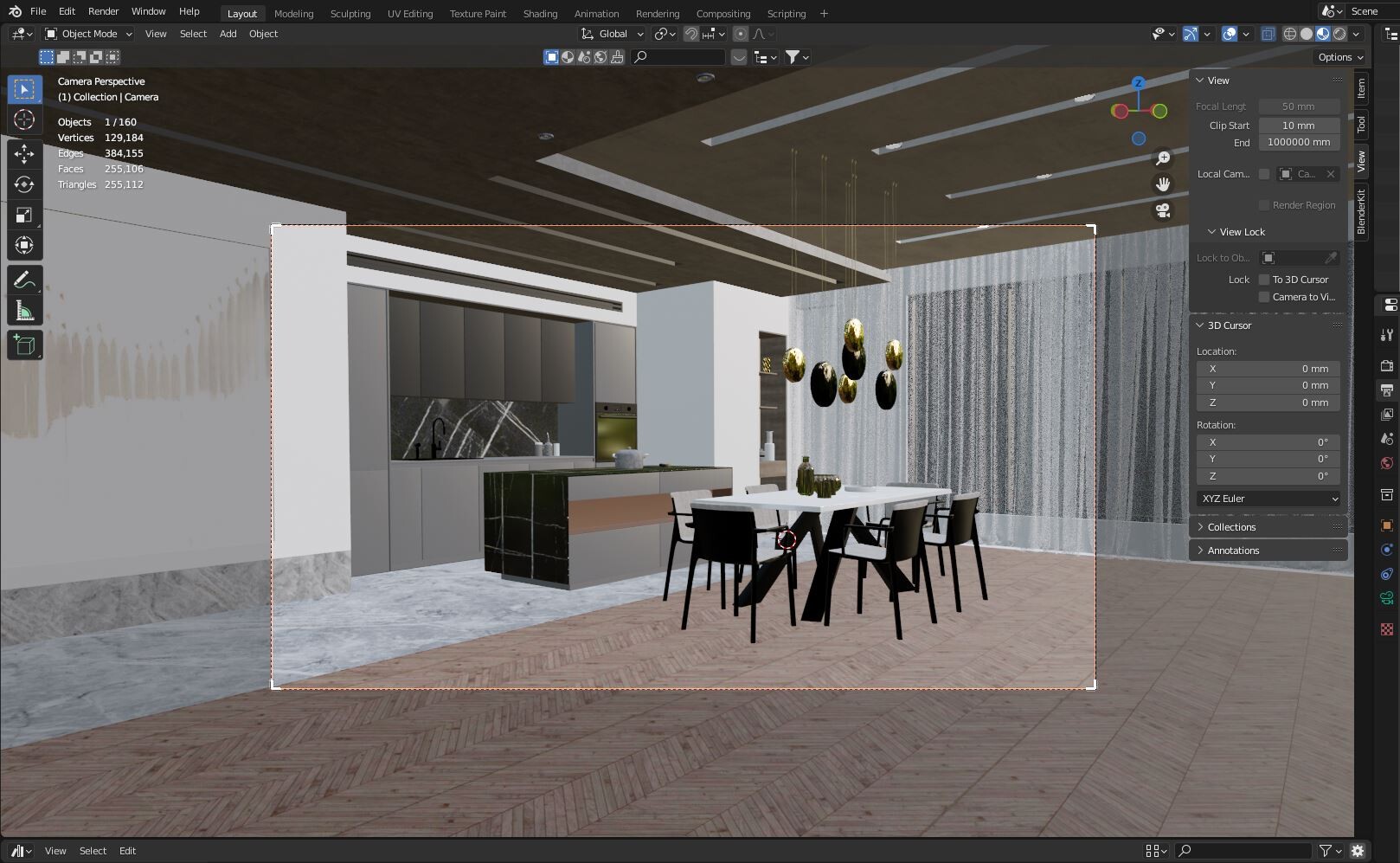This screenshot has height=863, width=1400.
Task: Click the Options button in the viewport corner
Action: click(1338, 56)
